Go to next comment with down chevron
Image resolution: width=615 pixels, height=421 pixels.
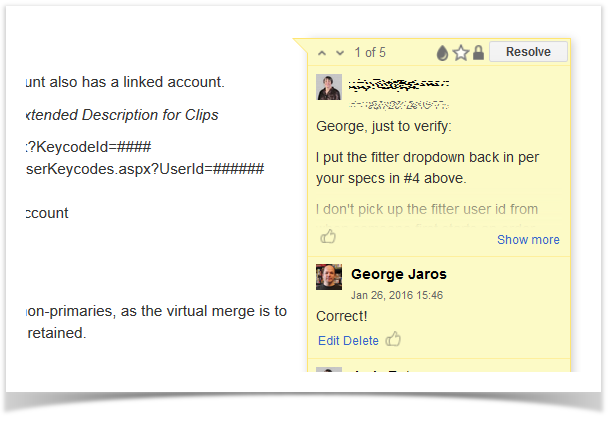tap(340, 53)
